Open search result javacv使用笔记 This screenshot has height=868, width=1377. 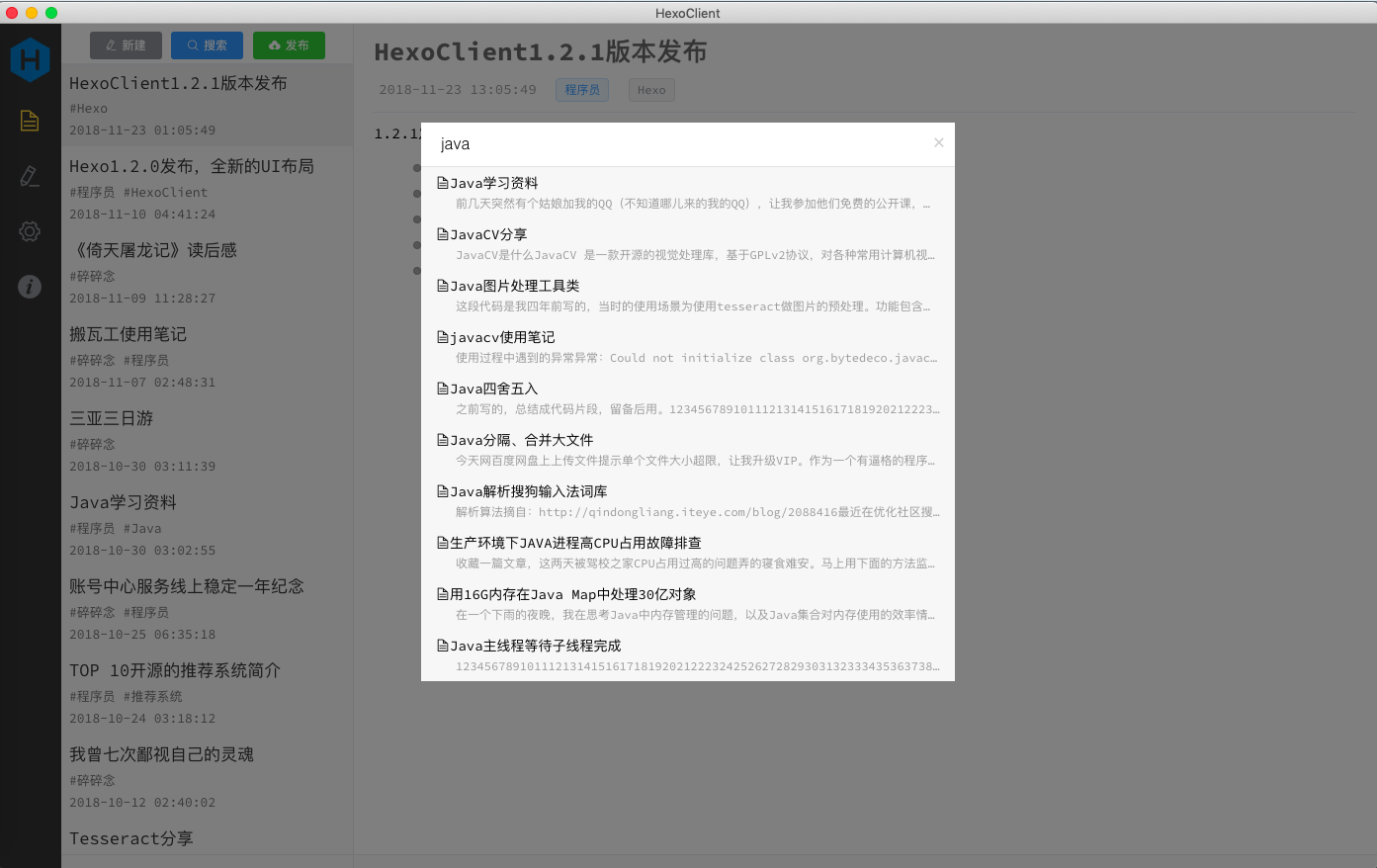pos(688,347)
